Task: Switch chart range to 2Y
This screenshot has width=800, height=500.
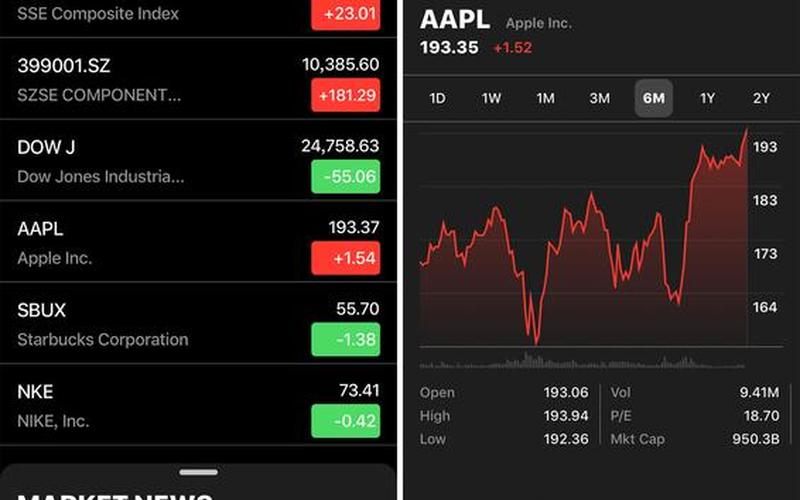Action: [x=761, y=98]
